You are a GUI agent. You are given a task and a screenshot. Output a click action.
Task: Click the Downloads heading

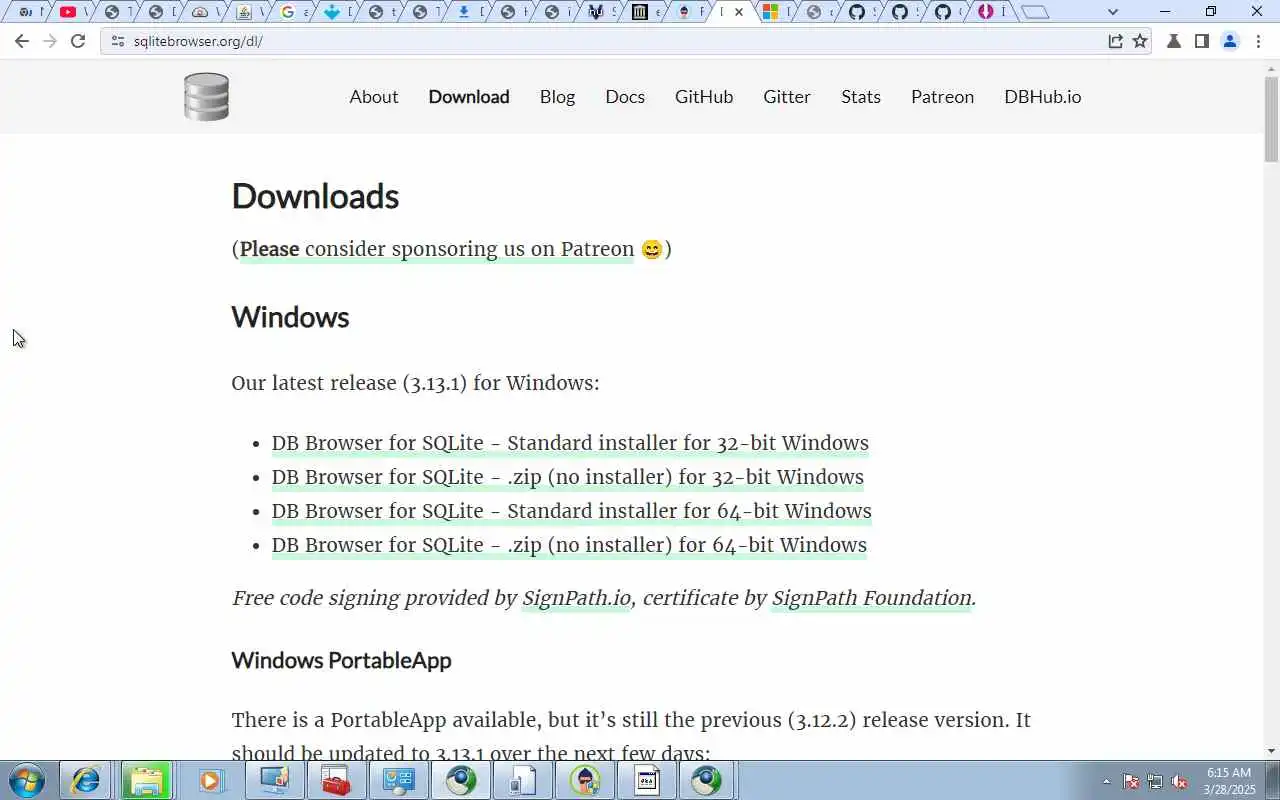315,196
